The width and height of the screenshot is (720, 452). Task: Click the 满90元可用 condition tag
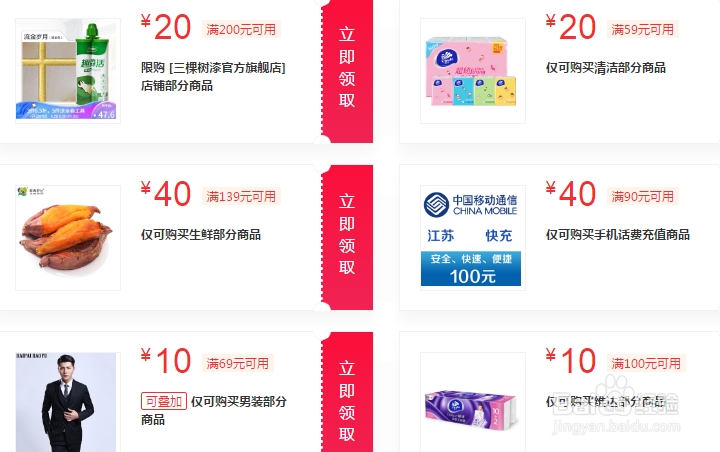[x=642, y=197]
